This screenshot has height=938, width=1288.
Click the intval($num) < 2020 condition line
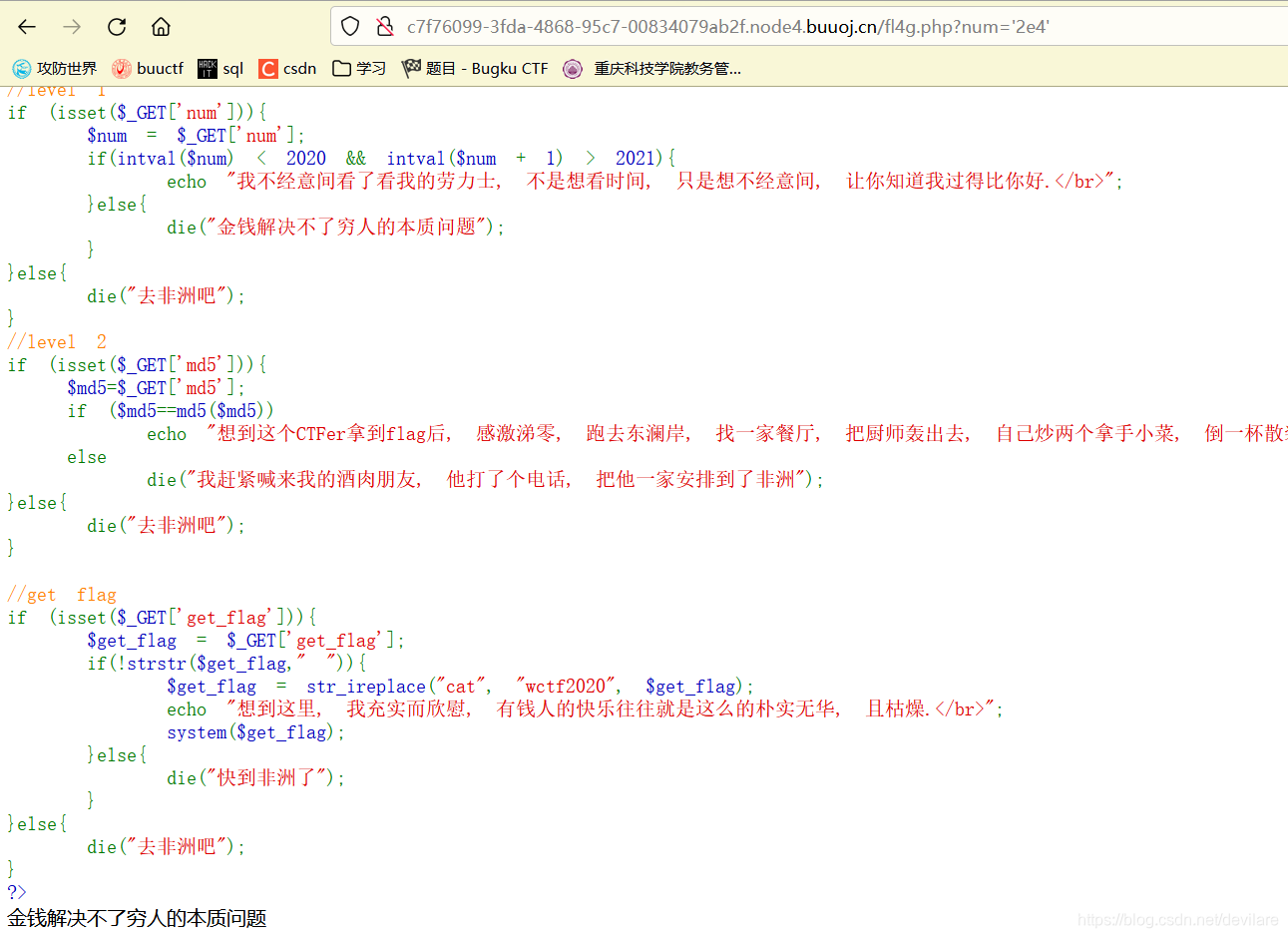(381, 158)
